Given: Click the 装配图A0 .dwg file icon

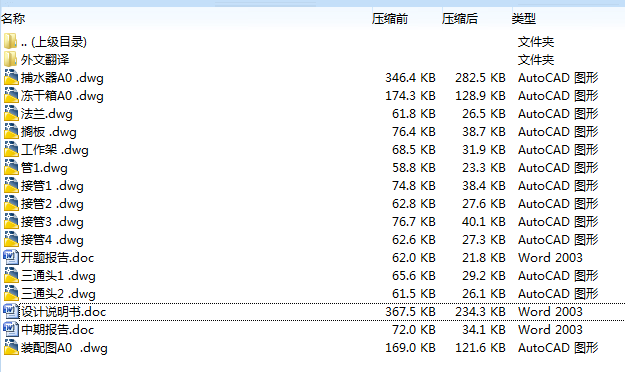Looking at the screenshot, I should click(x=11, y=348).
